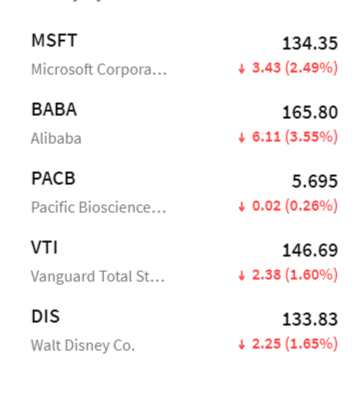
Task: Select Microsoft Corpora… company name
Action: (99, 69)
